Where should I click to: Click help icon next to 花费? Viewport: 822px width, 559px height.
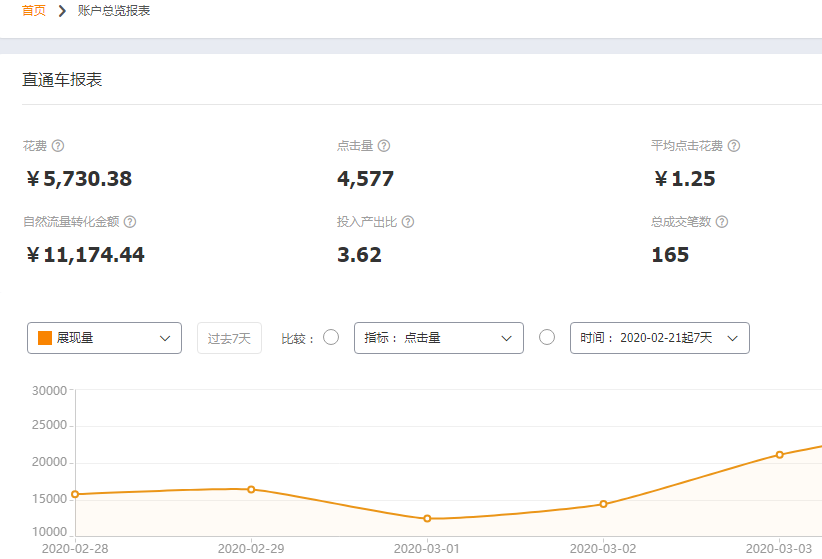click(58, 146)
